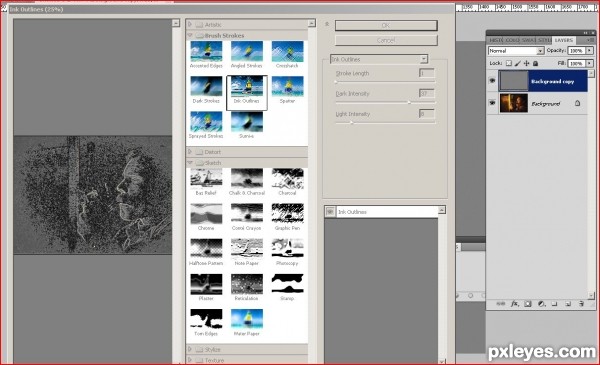Expand the Distort filter folder
The width and height of the screenshot is (600, 365).
tap(190, 152)
